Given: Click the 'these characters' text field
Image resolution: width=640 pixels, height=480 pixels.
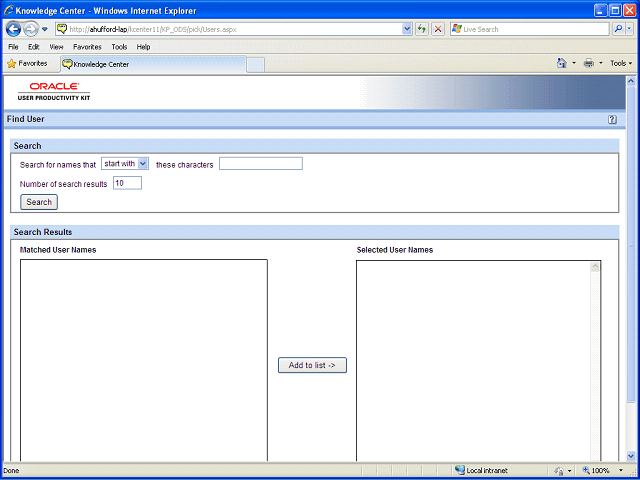Looking at the screenshot, I should [261, 164].
